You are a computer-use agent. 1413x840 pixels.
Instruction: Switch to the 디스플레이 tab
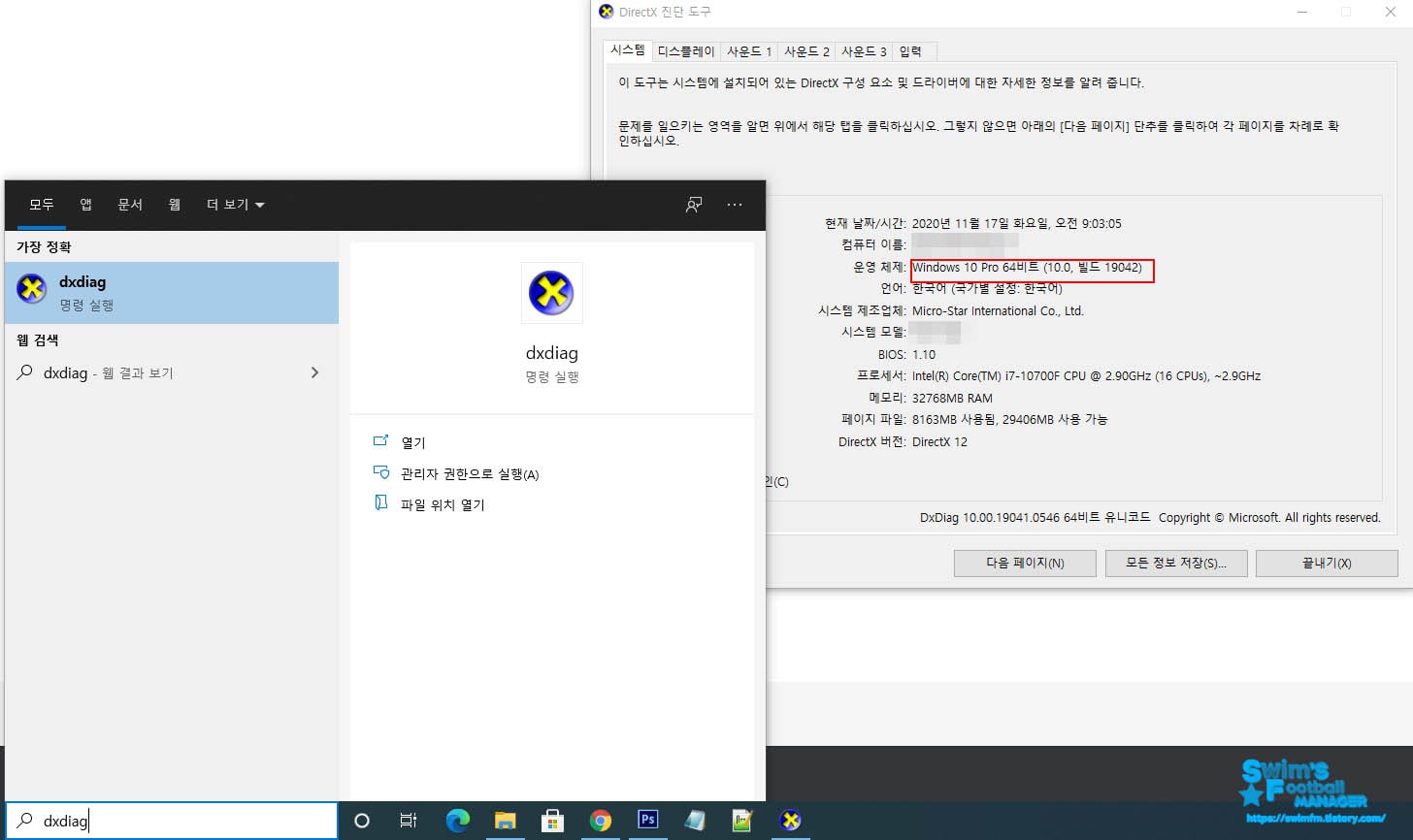pyautogui.click(x=686, y=51)
